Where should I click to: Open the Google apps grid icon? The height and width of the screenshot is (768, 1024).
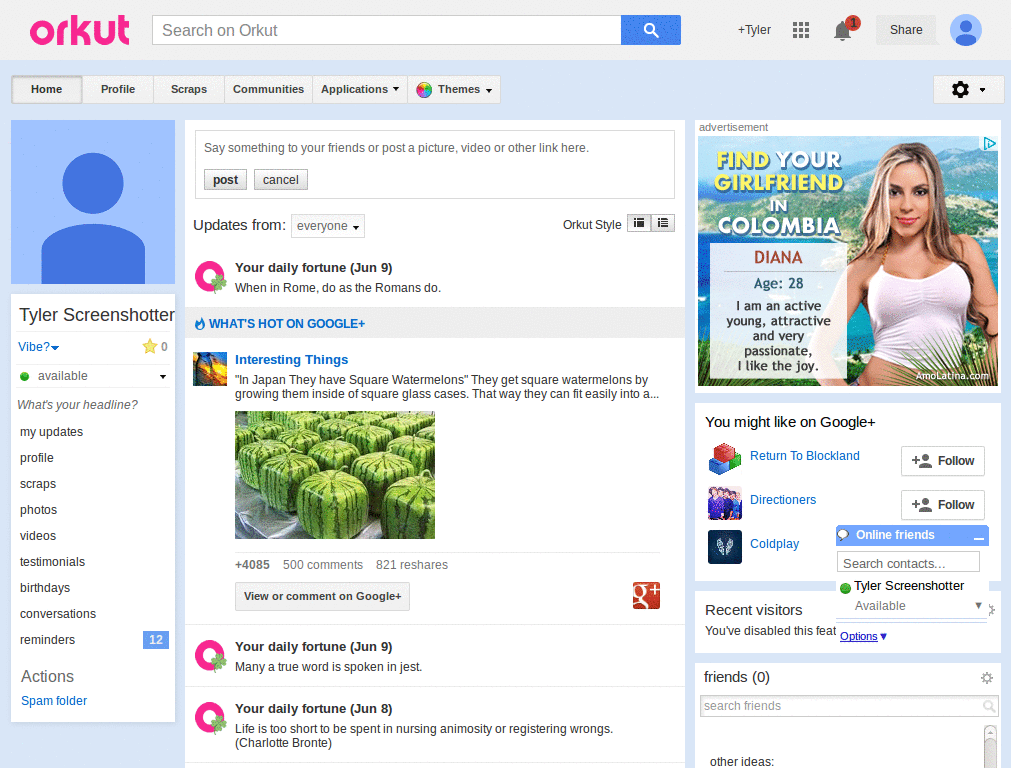pos(801,30)
